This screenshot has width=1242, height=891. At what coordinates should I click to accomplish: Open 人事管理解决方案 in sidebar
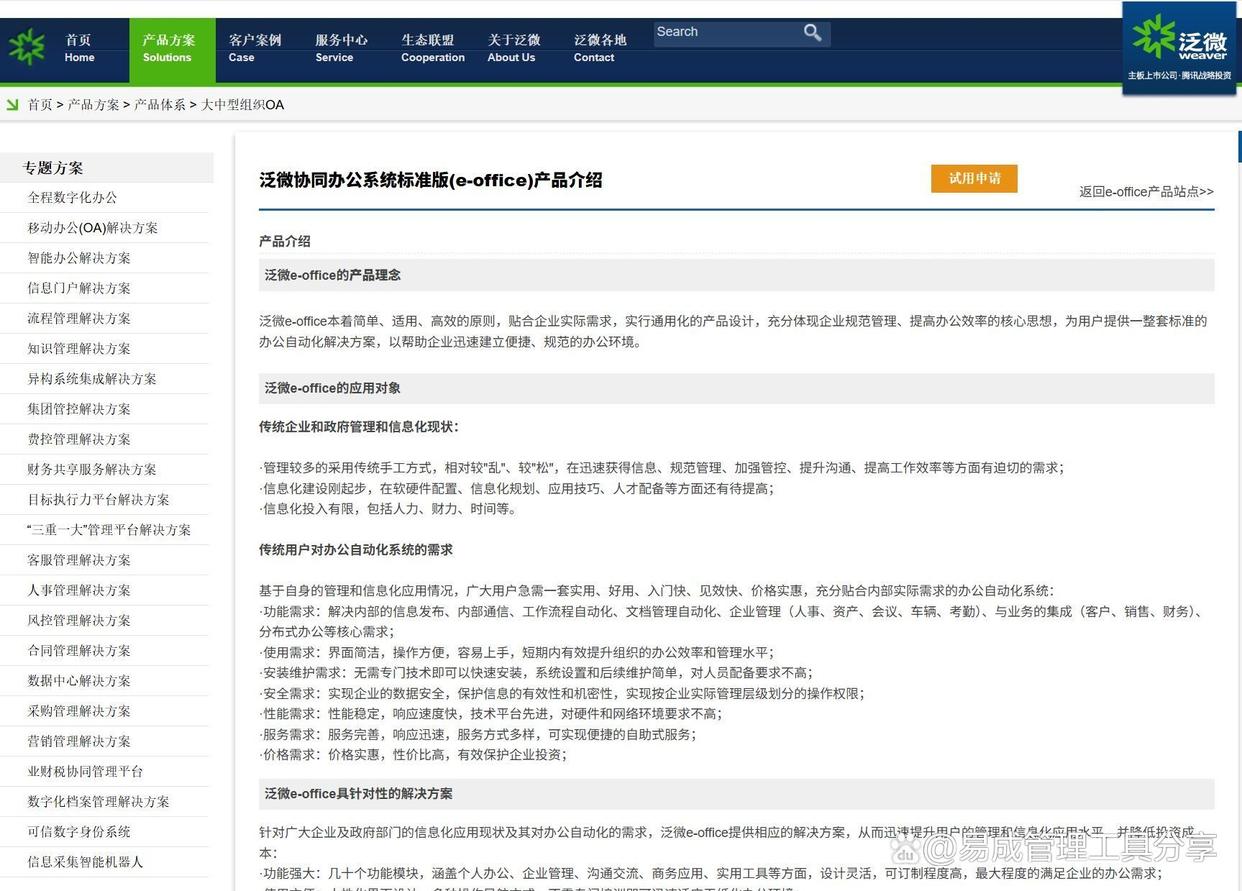79,590
